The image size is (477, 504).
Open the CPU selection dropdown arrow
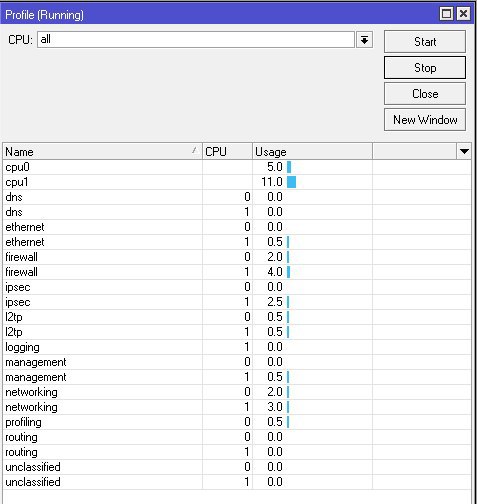(x=364, y=40)
